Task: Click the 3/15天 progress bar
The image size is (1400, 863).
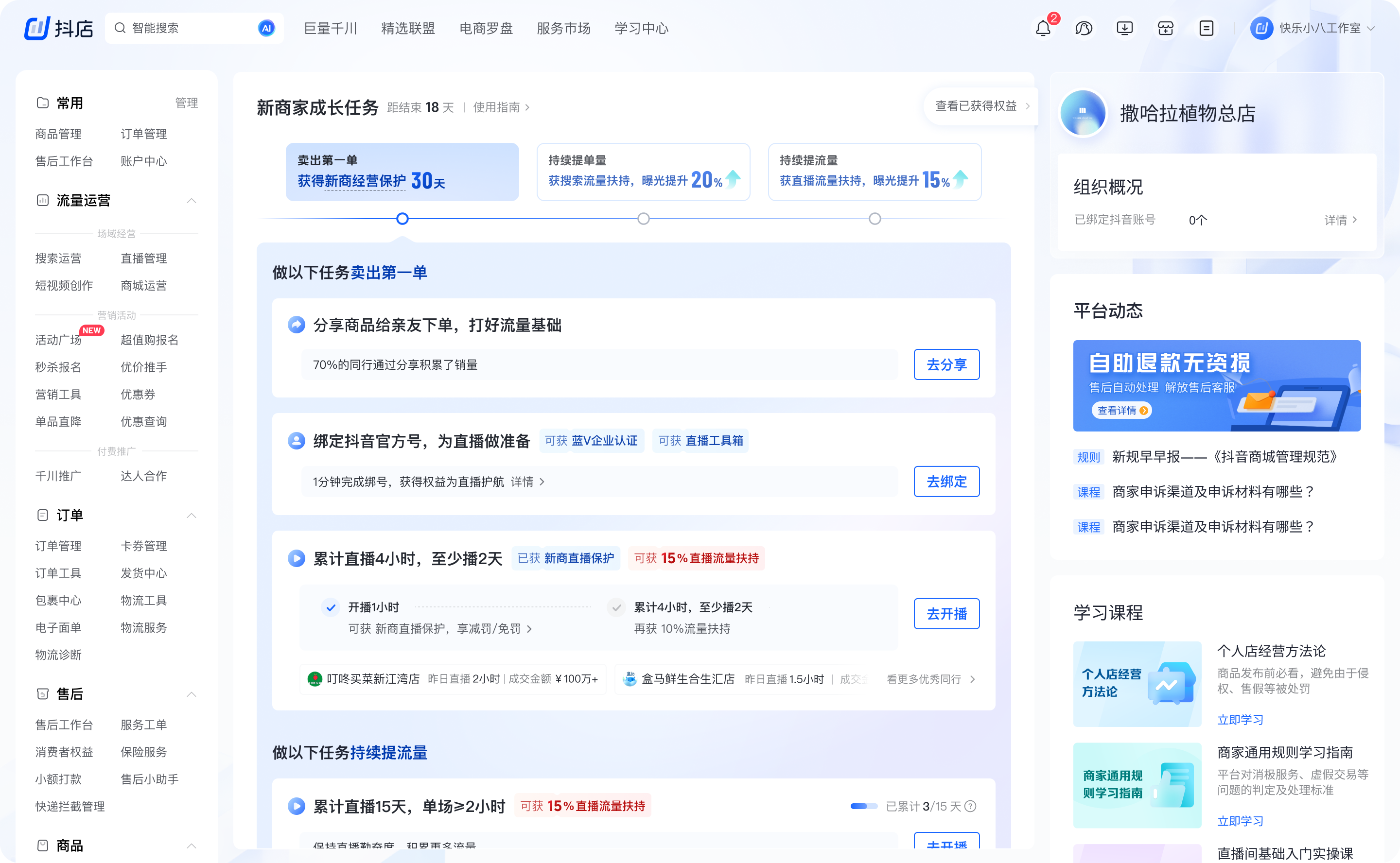Action: point(864,806)
